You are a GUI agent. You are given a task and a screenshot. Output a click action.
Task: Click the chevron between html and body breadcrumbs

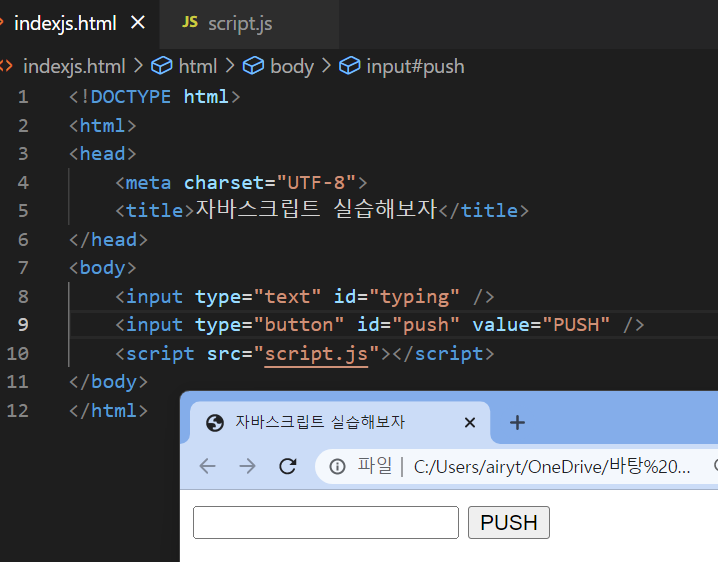(230, 66)
